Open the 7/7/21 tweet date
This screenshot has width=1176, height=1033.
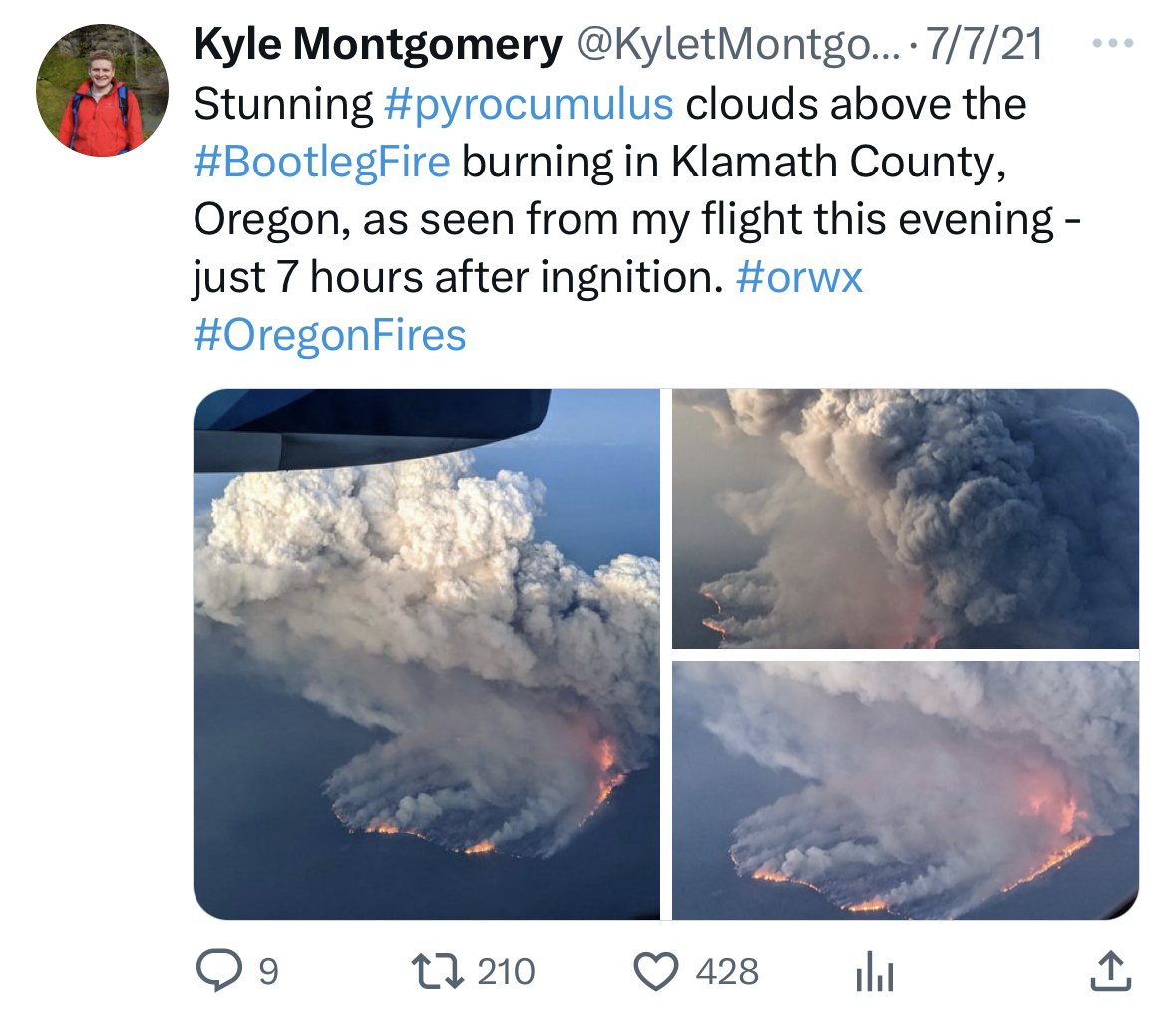pyautogui.click(x=984, y=44)
